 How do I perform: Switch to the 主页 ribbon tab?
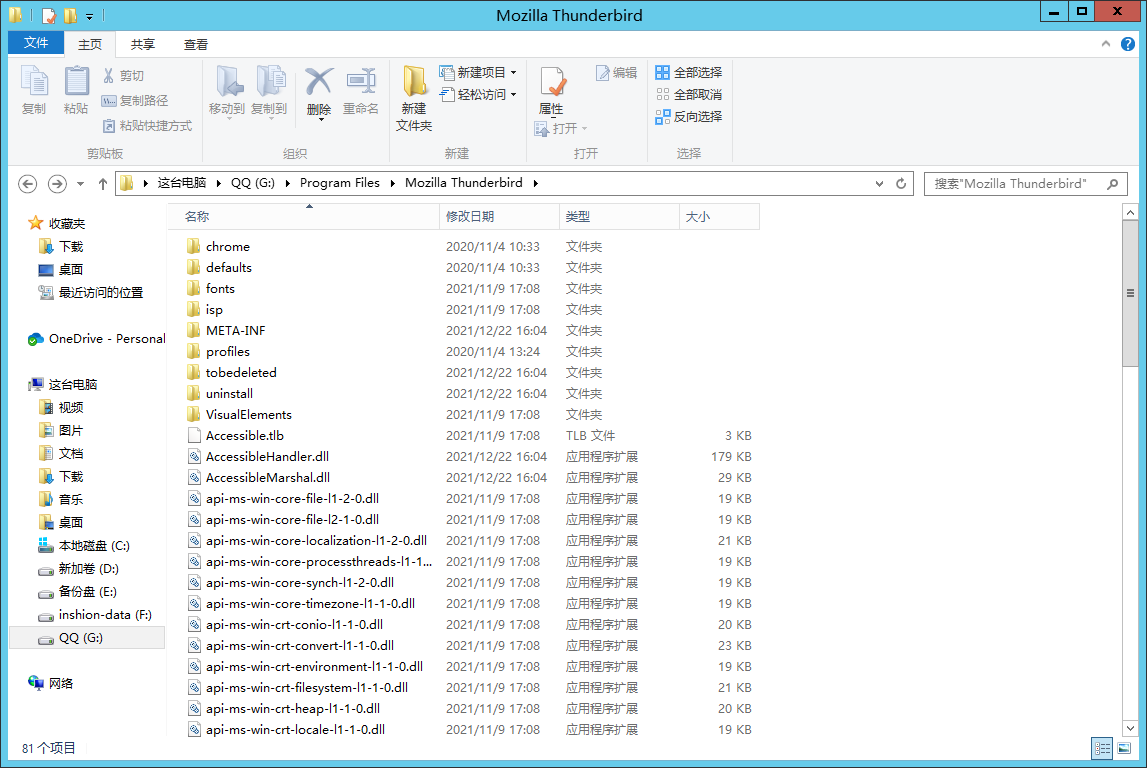90,45
